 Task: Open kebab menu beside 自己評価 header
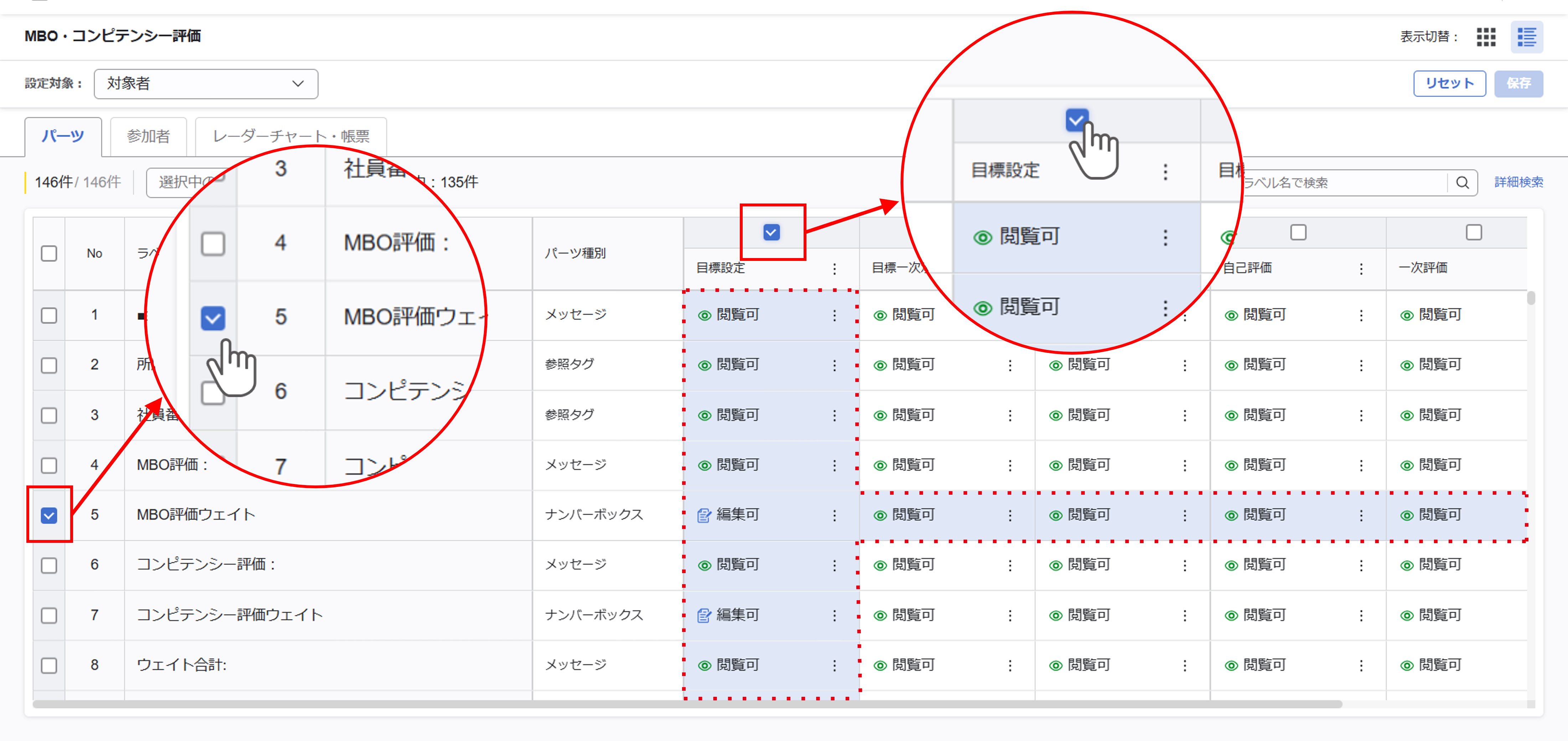(1361, 268)
